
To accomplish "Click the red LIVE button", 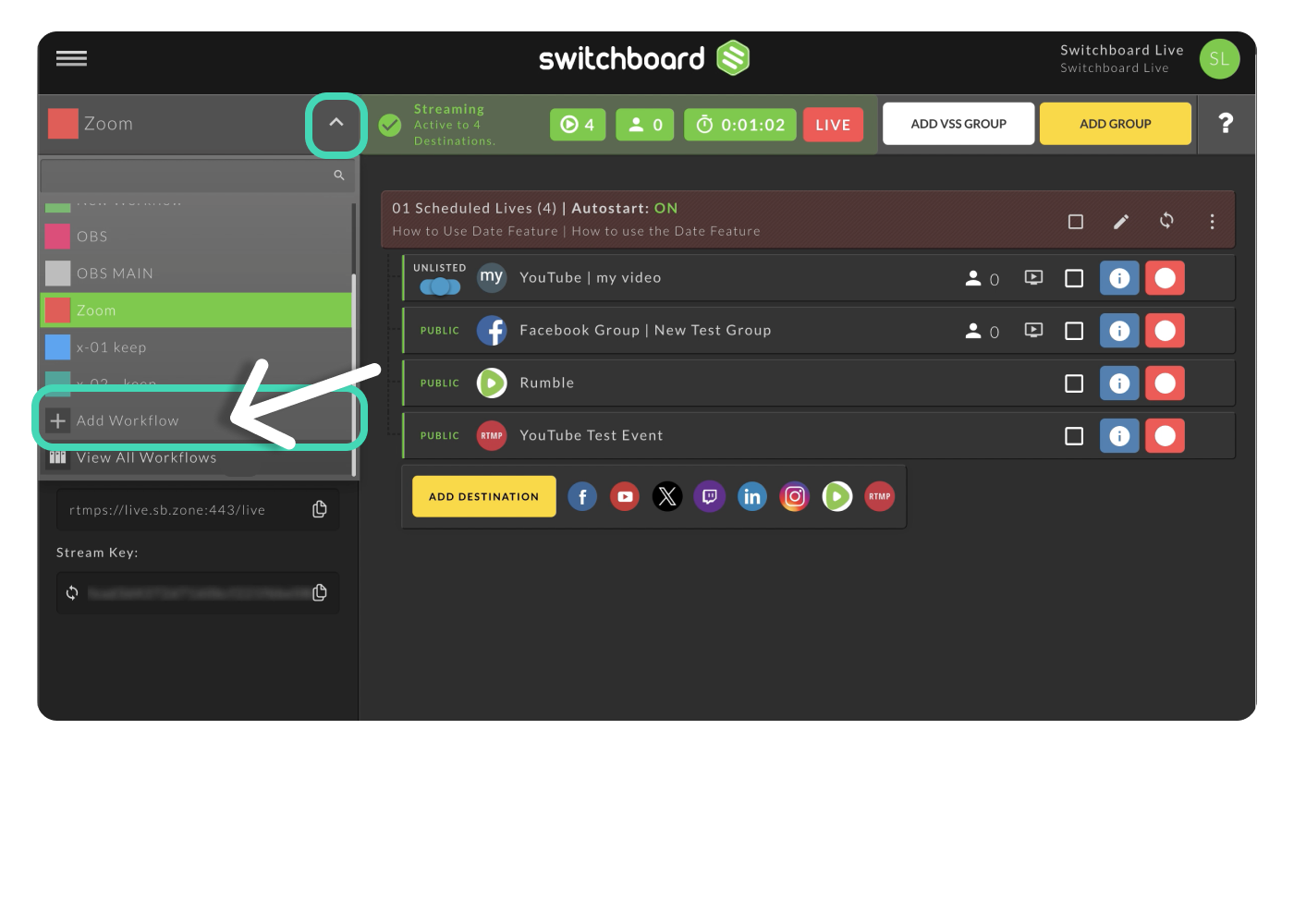I will point(833,125).
